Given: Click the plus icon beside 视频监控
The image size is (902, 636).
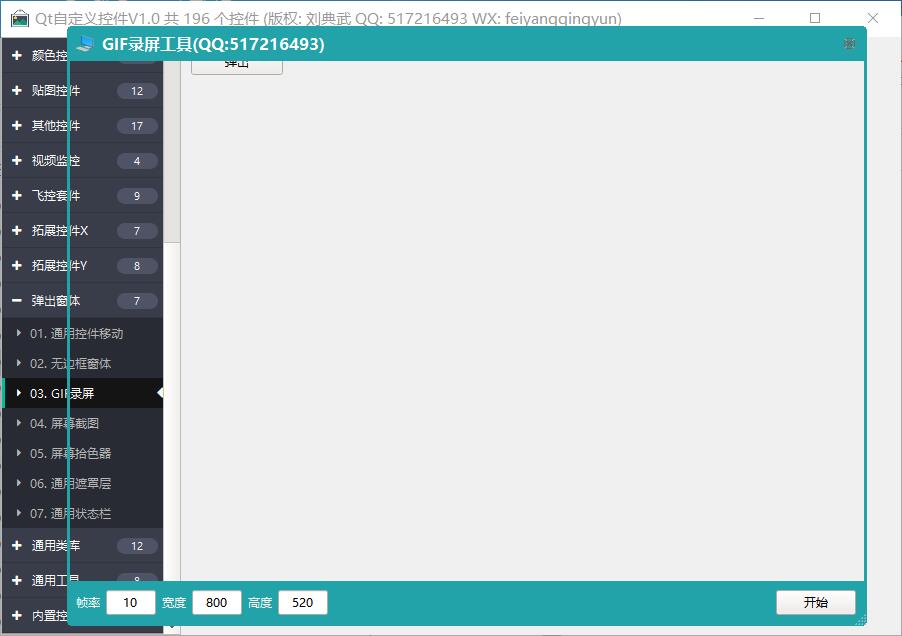Looking at the screenshot, I should (17, 161).
